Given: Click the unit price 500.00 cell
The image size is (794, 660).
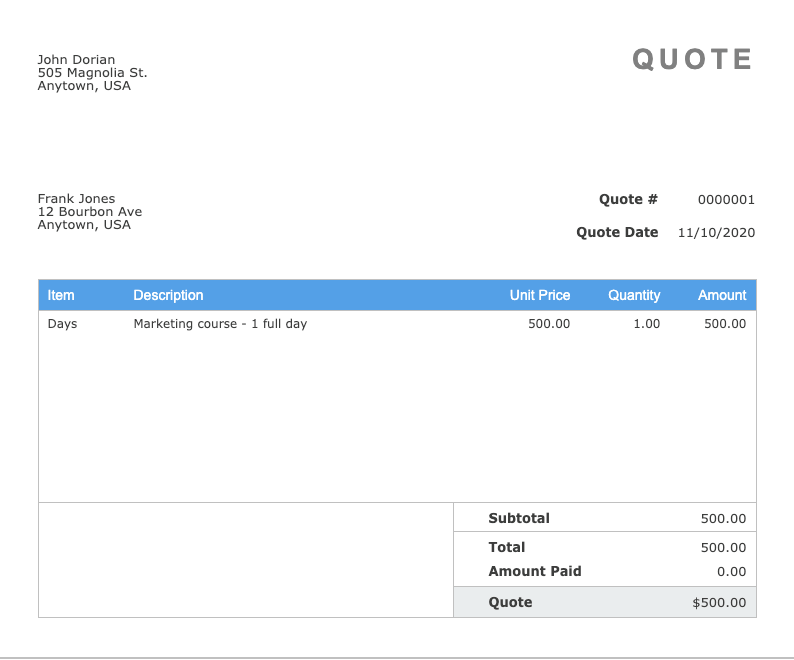Looking at the screenshot, I should click(549, 324).
